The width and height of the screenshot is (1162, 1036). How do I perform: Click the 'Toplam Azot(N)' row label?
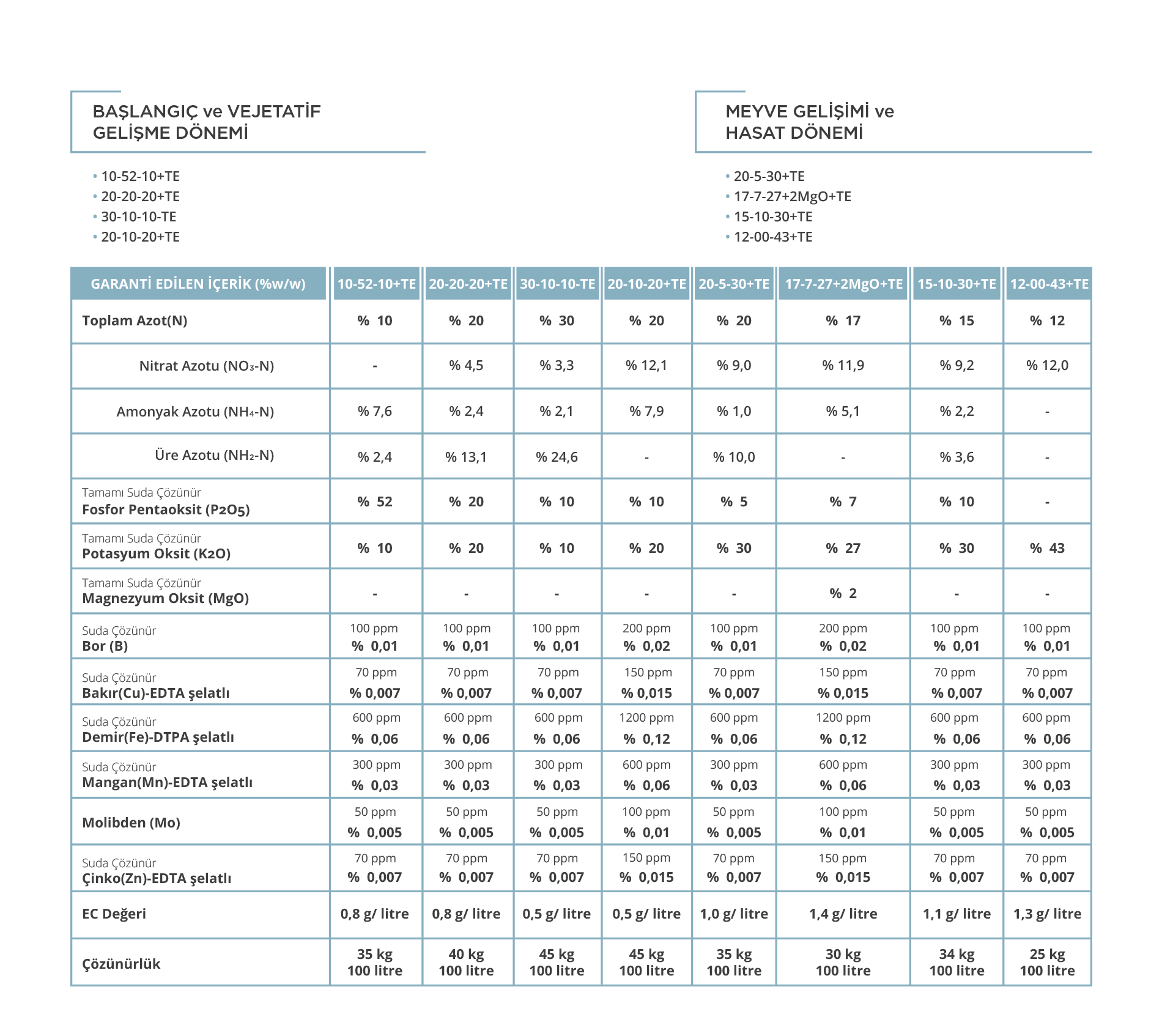coord(135,320)
